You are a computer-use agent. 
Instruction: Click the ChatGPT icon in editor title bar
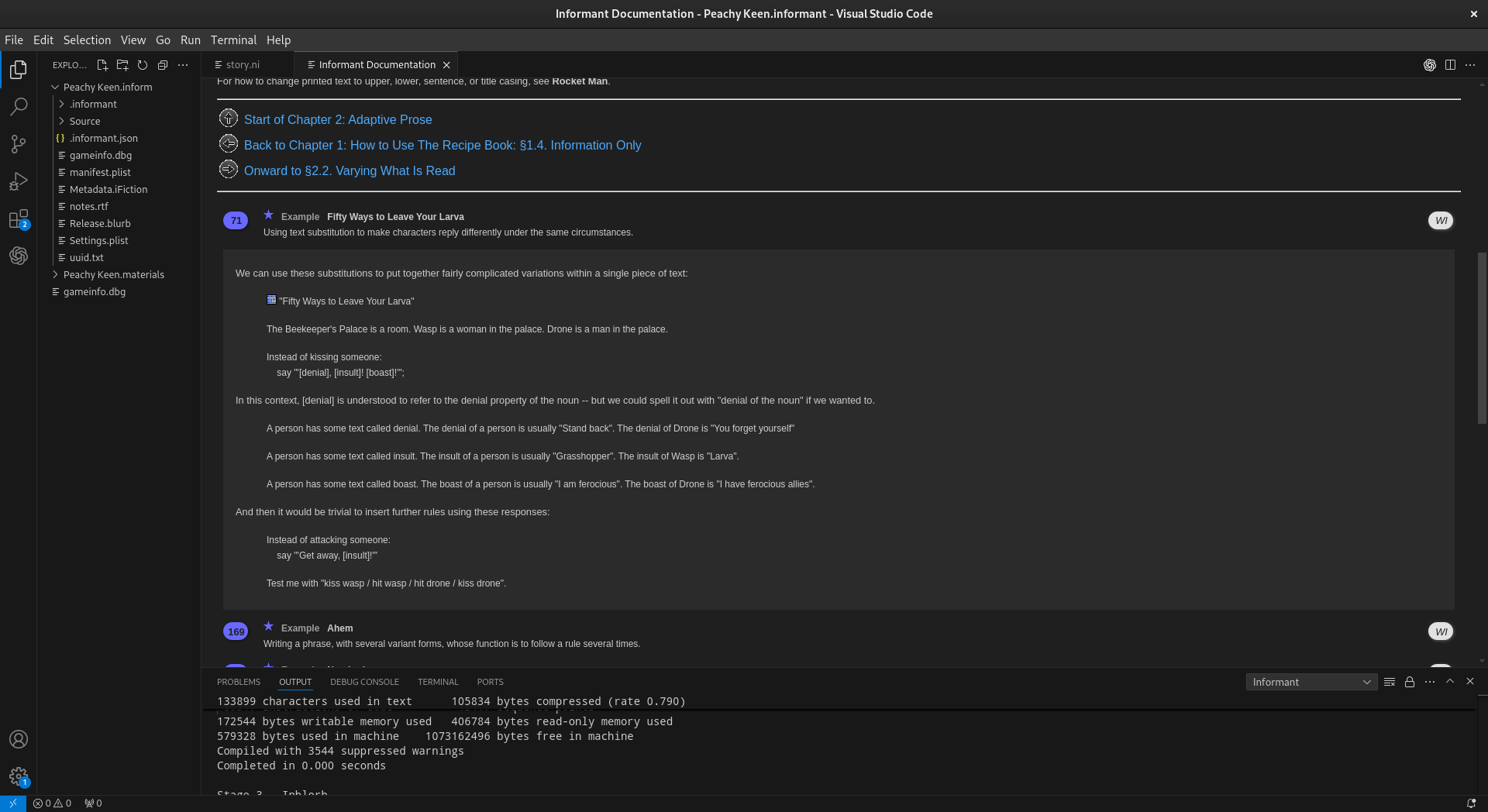1430,65
